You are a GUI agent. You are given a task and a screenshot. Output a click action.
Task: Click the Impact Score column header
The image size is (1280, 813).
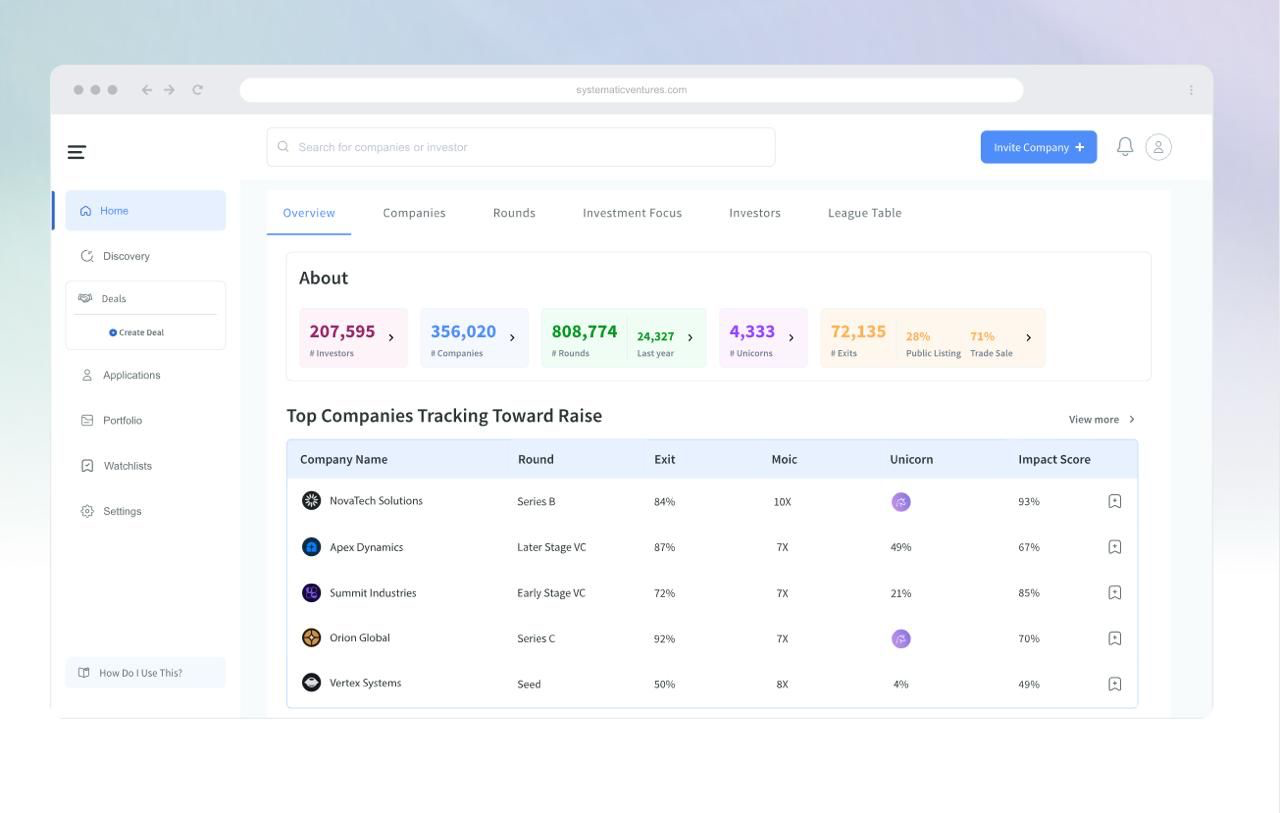[x=1054, y=460]
